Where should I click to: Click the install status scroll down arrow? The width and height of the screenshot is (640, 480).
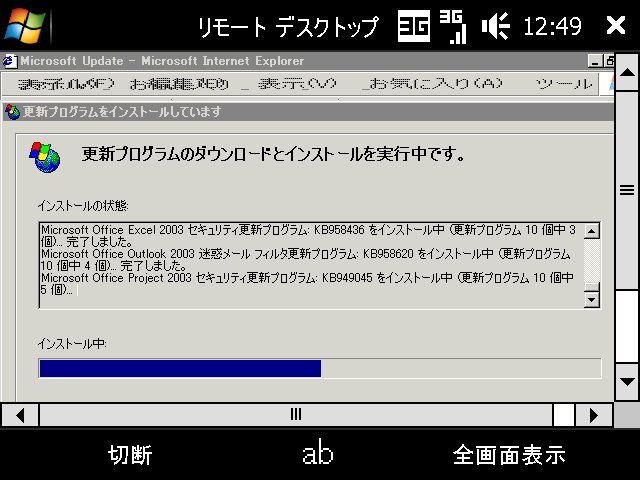pos(591,300)
